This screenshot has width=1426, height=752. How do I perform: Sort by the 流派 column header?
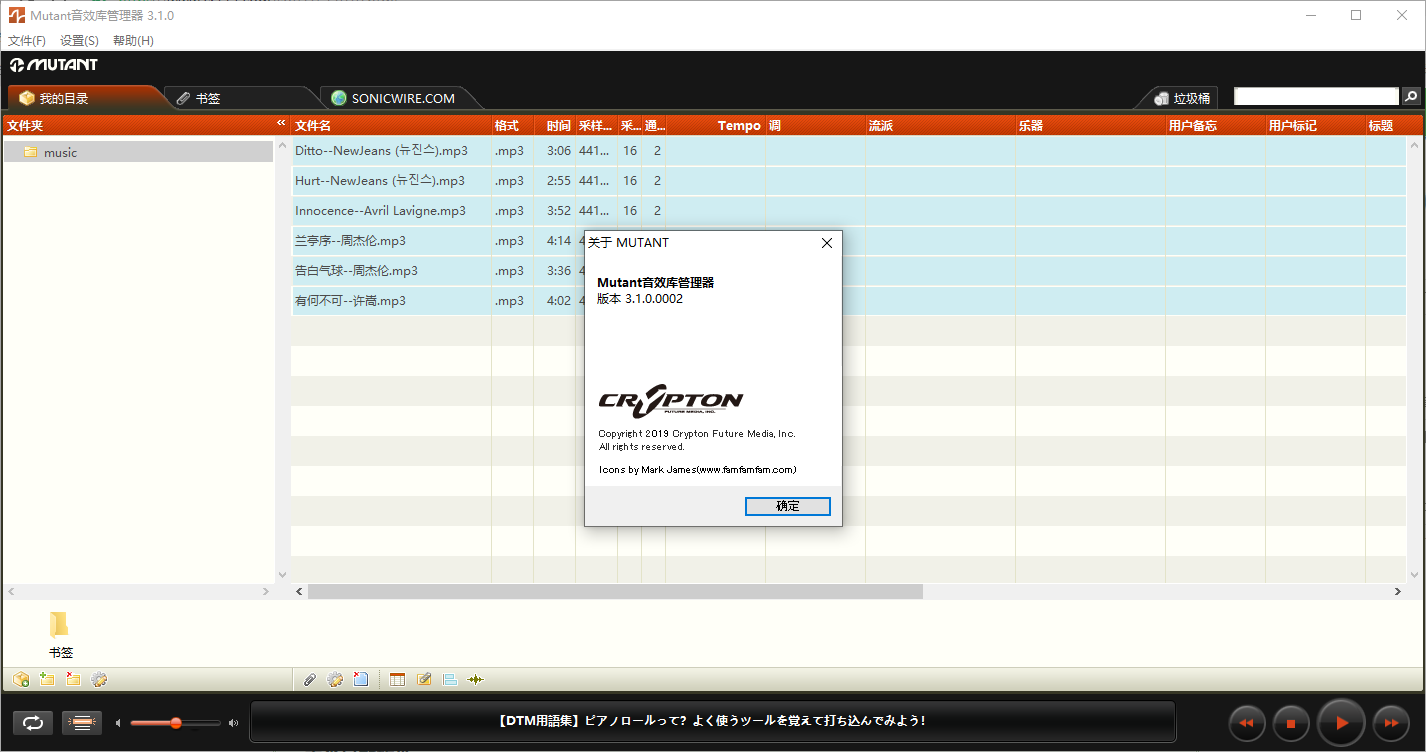click(940, 126)
